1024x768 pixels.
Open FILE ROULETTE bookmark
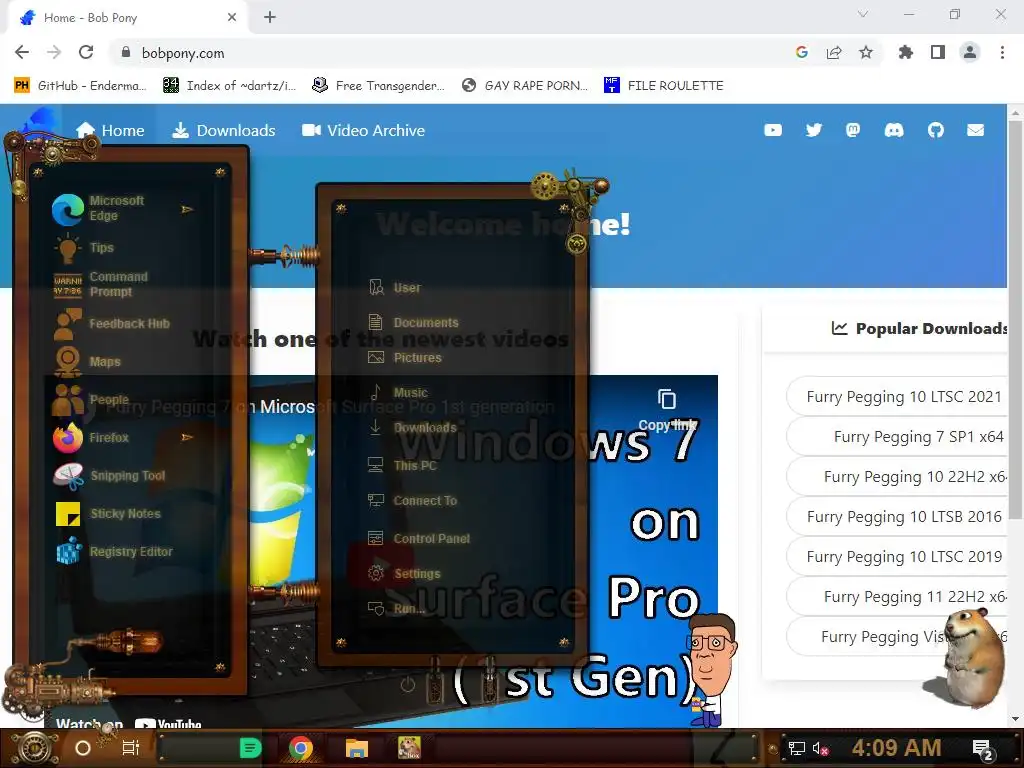click(664, 85)
